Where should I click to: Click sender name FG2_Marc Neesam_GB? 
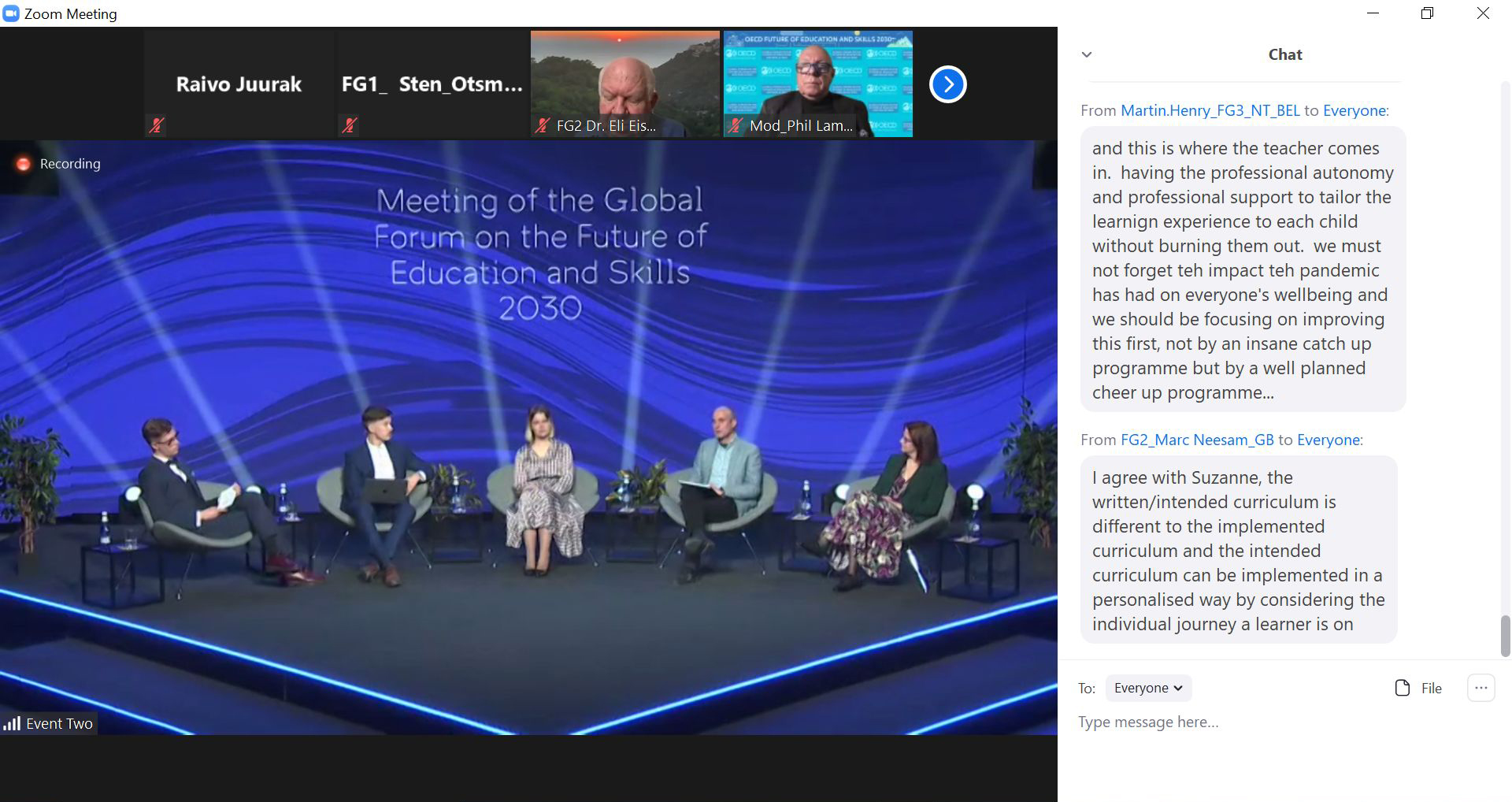tap(1196, 440)
